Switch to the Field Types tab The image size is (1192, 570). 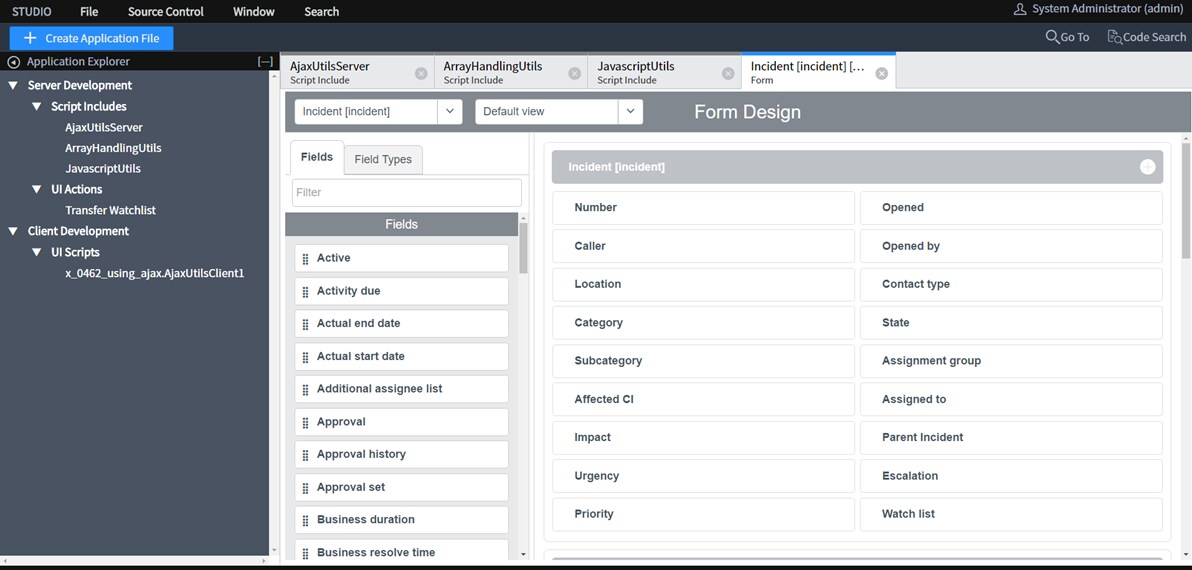383,160
